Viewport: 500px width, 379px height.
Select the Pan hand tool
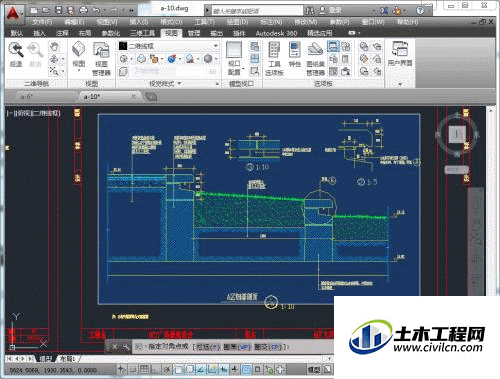click(x=54, y=46)
